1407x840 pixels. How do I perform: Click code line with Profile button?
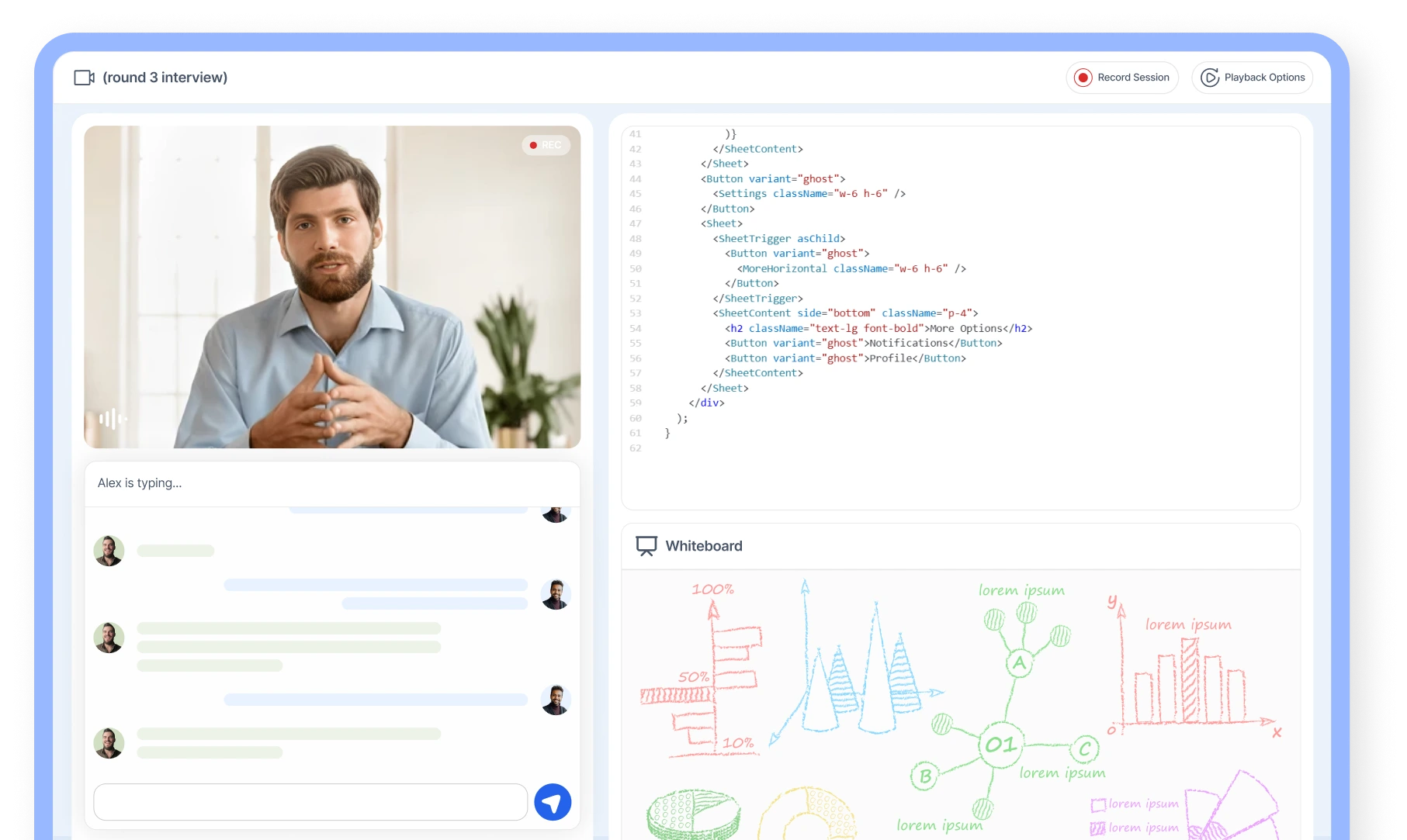tap(845, 358)
